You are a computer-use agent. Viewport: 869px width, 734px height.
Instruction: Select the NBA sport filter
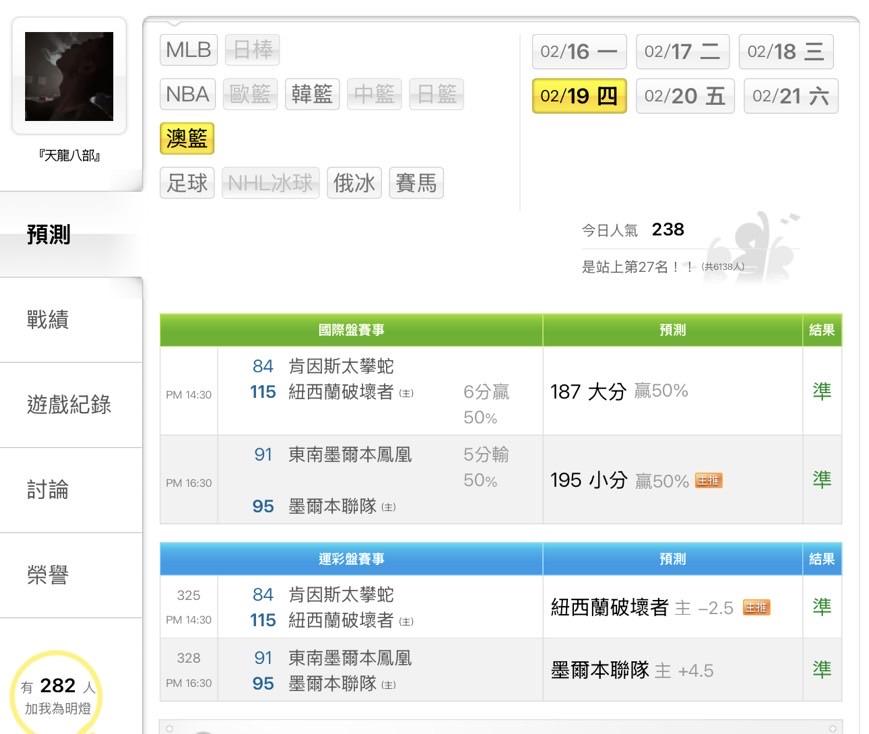[188, 94]
